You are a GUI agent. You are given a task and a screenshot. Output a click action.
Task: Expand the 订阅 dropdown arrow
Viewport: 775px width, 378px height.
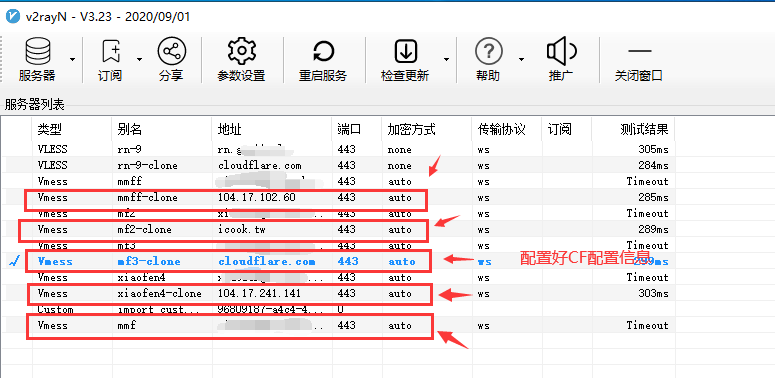pos(139,59)
